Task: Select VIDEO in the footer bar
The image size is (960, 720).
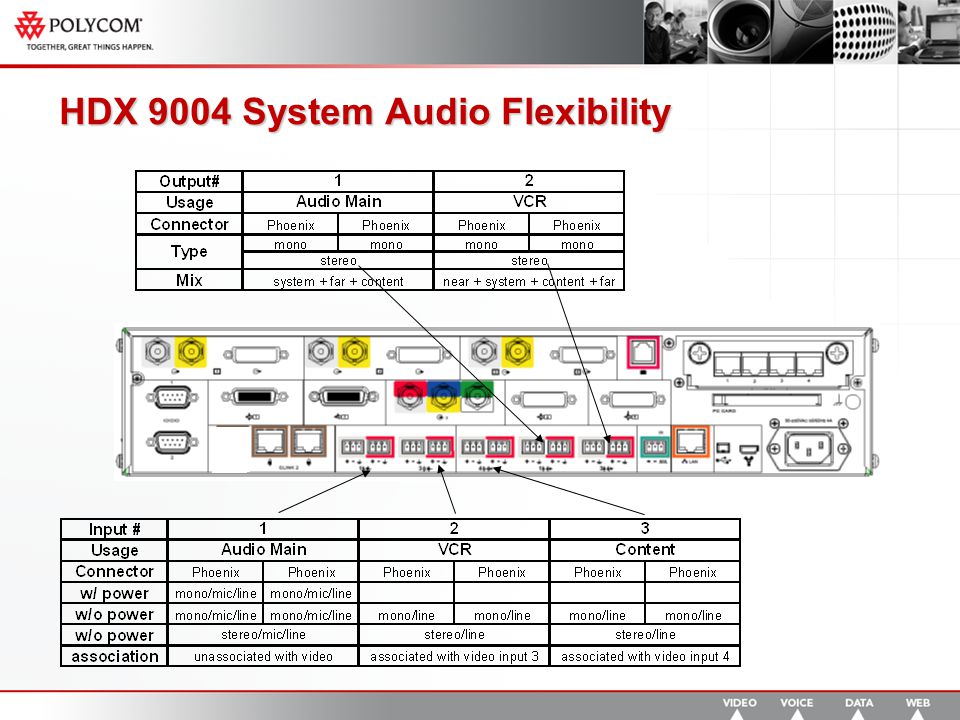Action: coord(739,703)
